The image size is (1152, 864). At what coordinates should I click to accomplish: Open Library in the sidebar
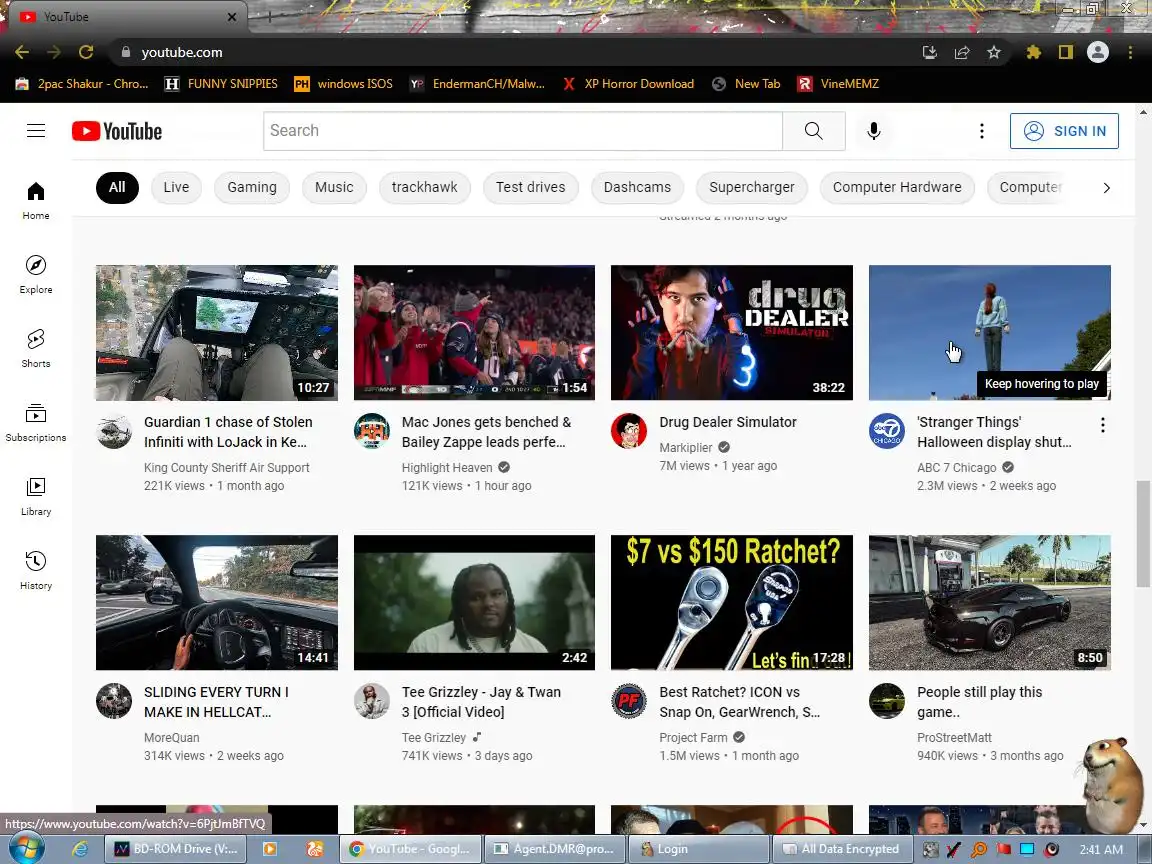point(36,497)
